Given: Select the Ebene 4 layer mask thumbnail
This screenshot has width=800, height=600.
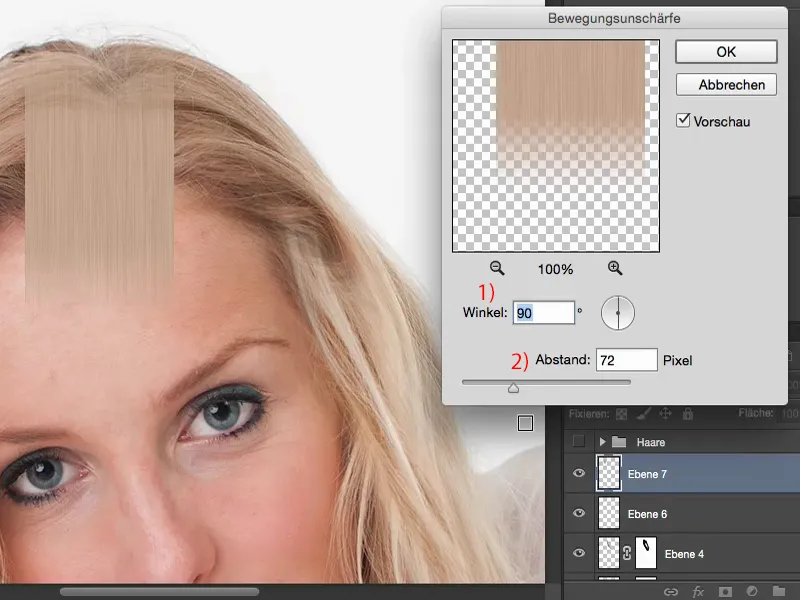Looking at the screenshot, I should coord(645,553).
